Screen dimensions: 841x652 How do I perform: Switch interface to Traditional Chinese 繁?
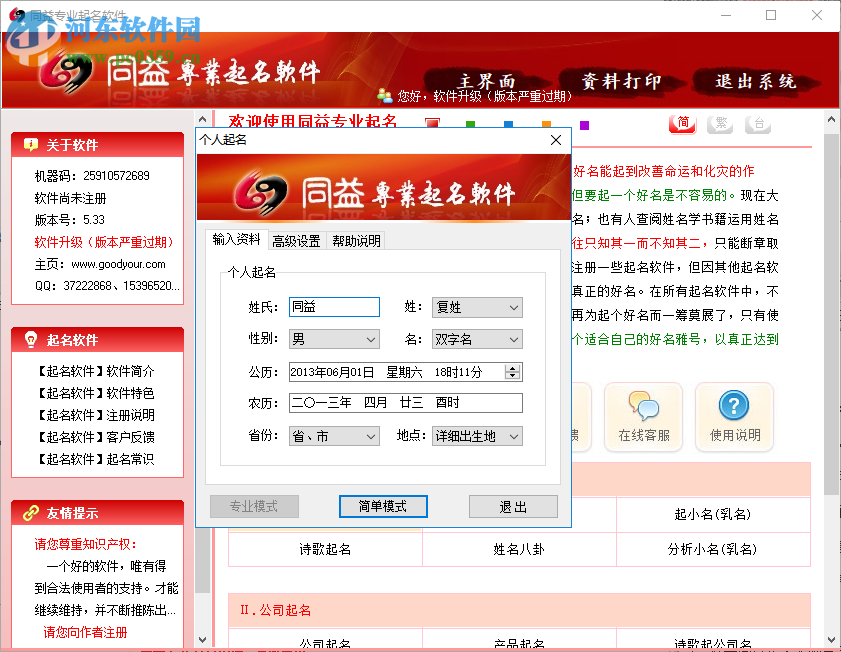(721, 124)
